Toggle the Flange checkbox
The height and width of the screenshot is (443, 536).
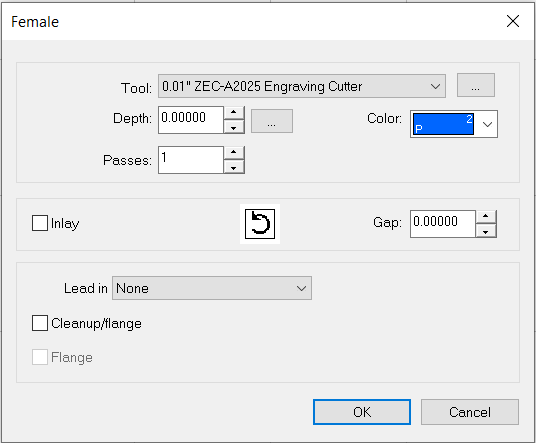tap(40, 357)
